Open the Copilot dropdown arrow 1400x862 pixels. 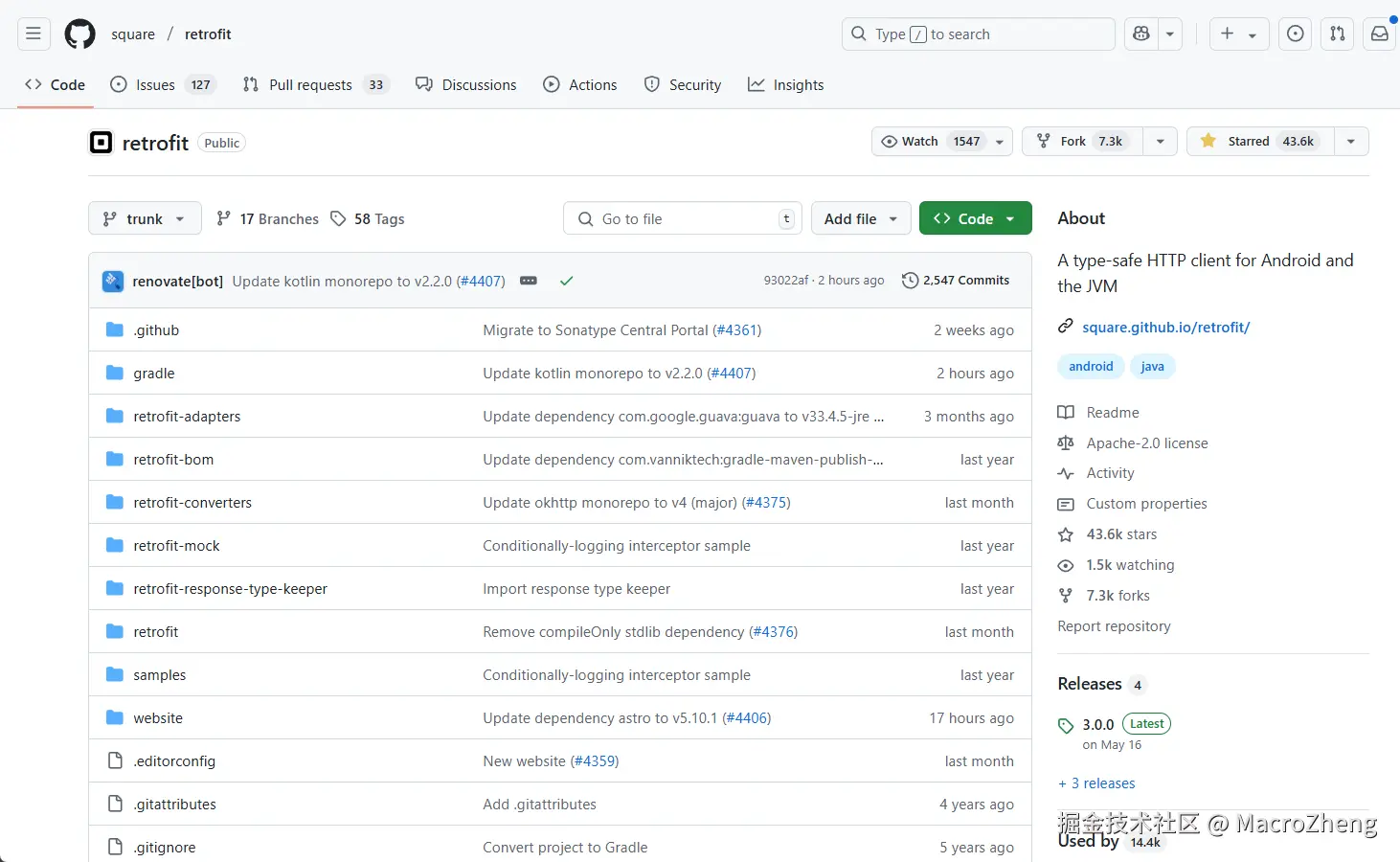pos(1170,34)
